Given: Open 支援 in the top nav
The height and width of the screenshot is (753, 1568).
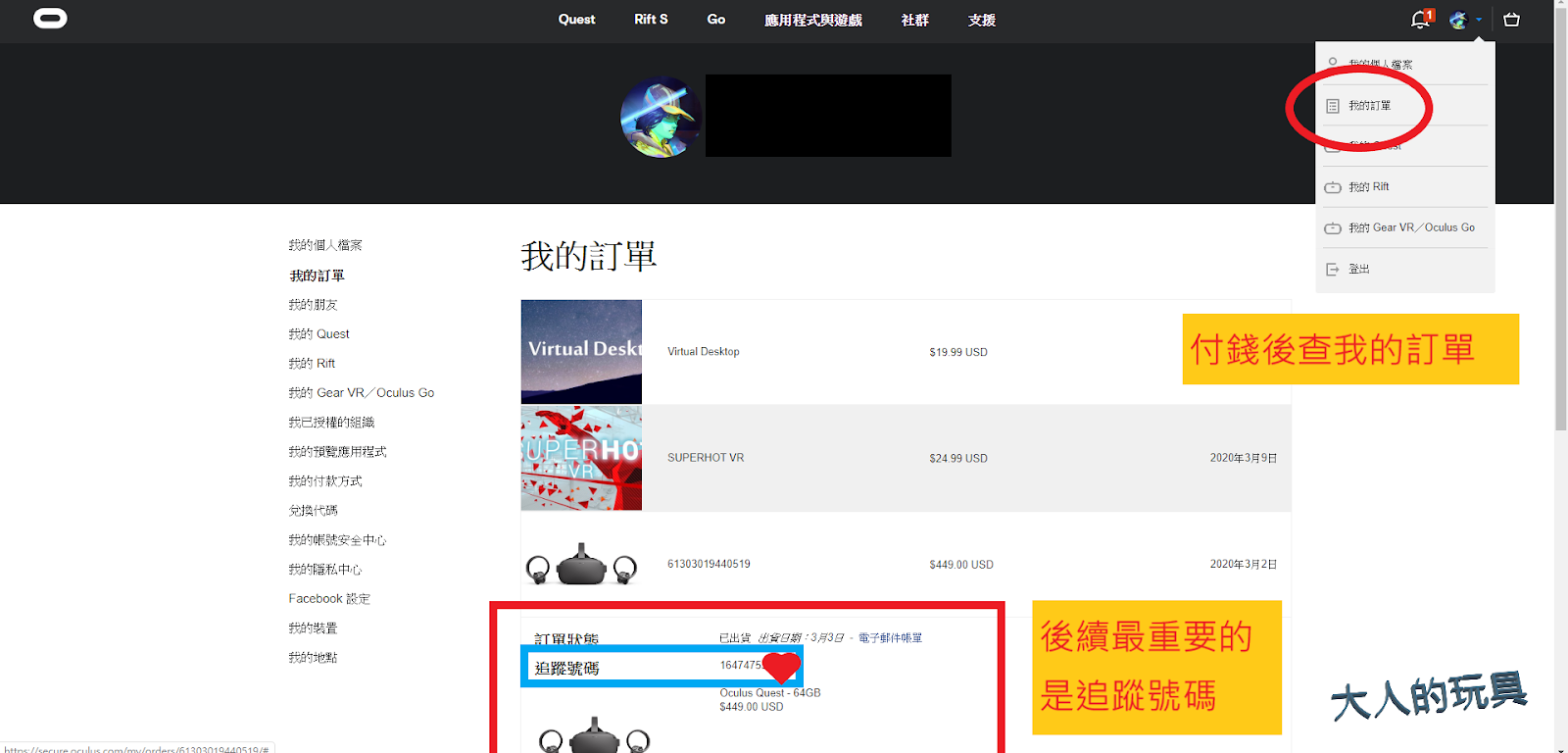Looking at the screenshot, I should coord(981,20).
